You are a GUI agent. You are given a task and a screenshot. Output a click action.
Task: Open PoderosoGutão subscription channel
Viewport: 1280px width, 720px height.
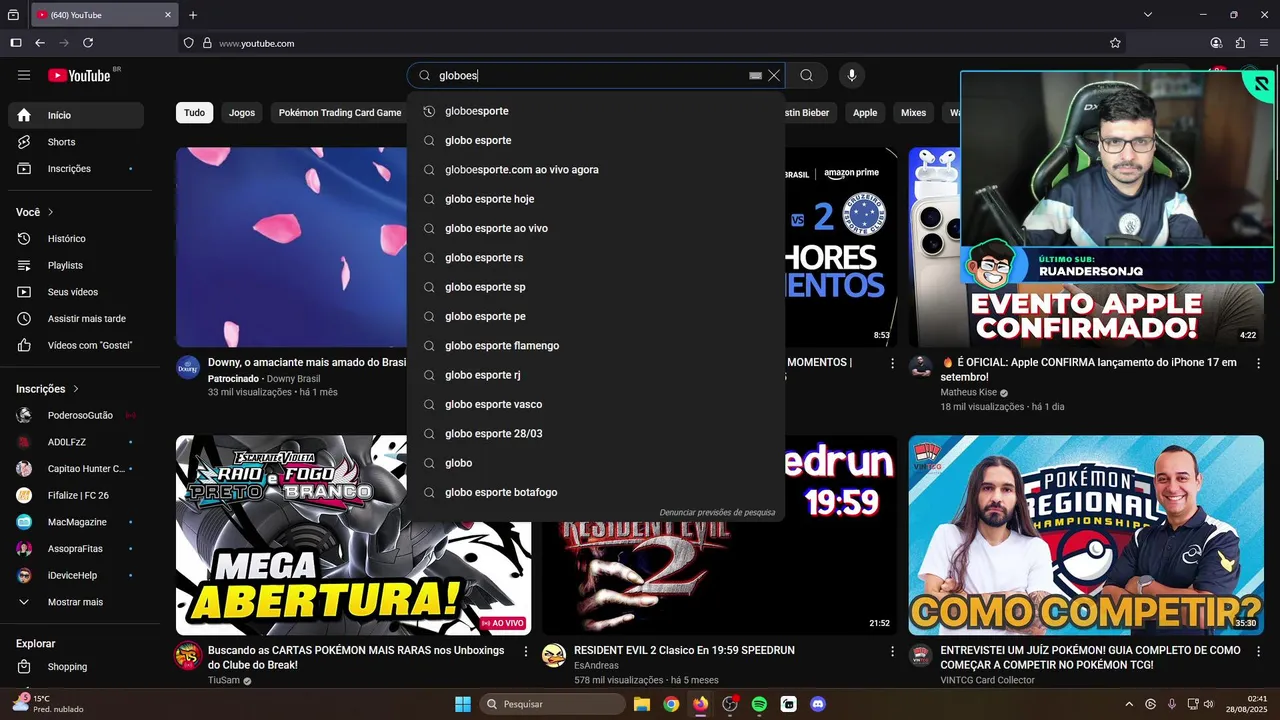point(76,415)
